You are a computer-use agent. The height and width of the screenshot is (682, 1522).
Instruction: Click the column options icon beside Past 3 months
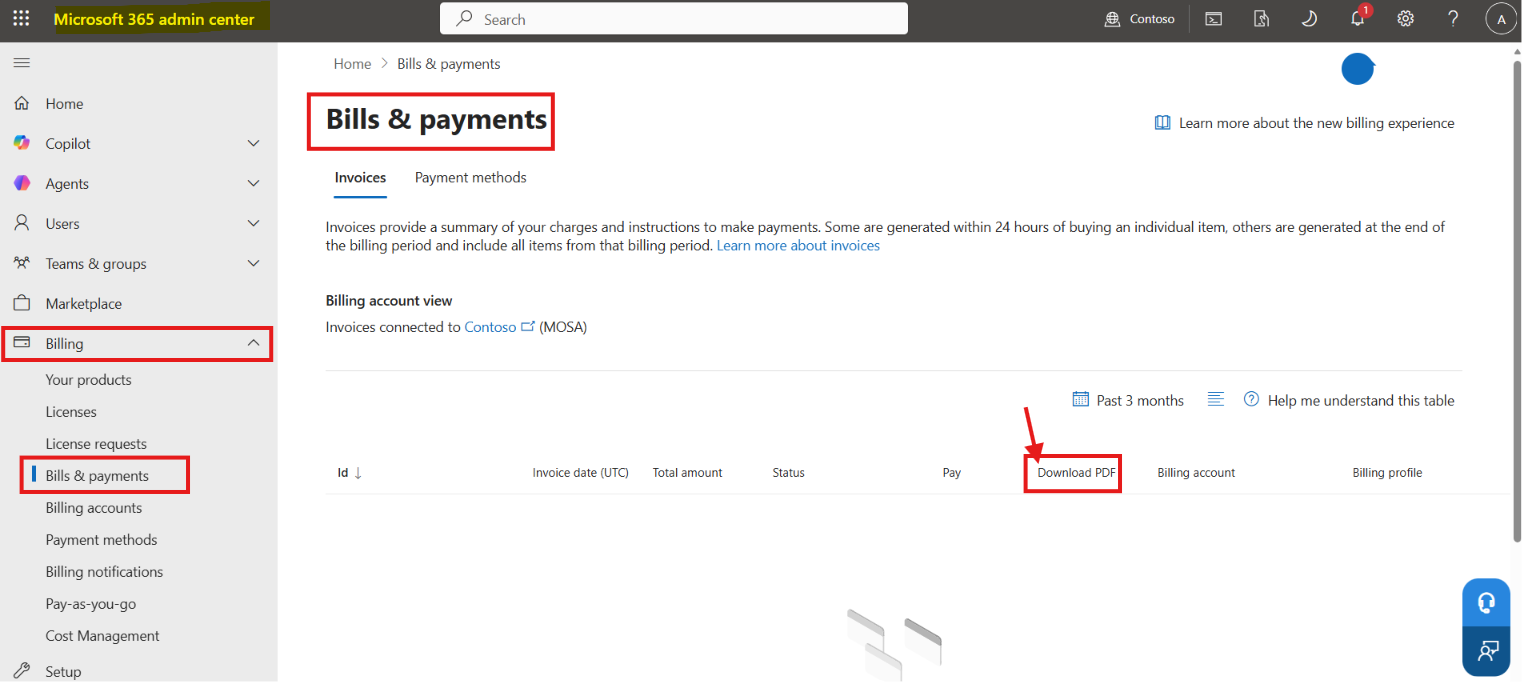point(1216,400)
